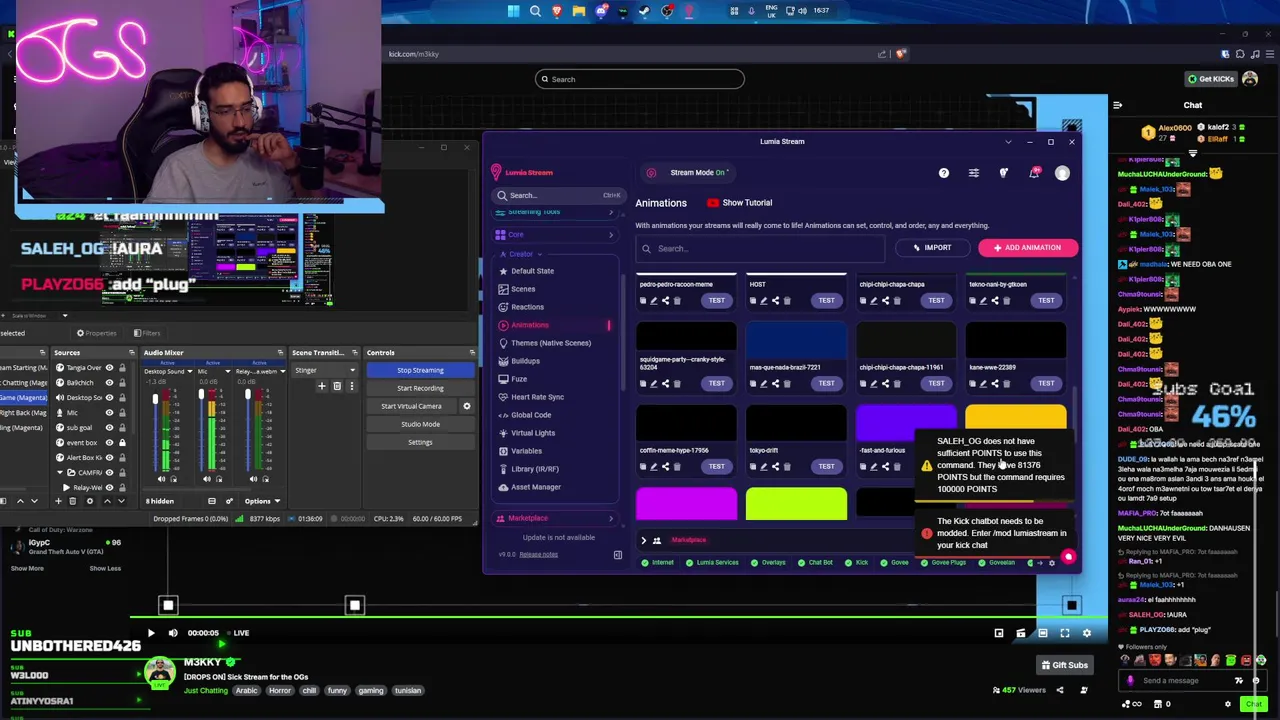Viewport: 1280px width, 720px height.
Task: Mute Desktop Sound in OBS mixer
Action: coord(162,479)
